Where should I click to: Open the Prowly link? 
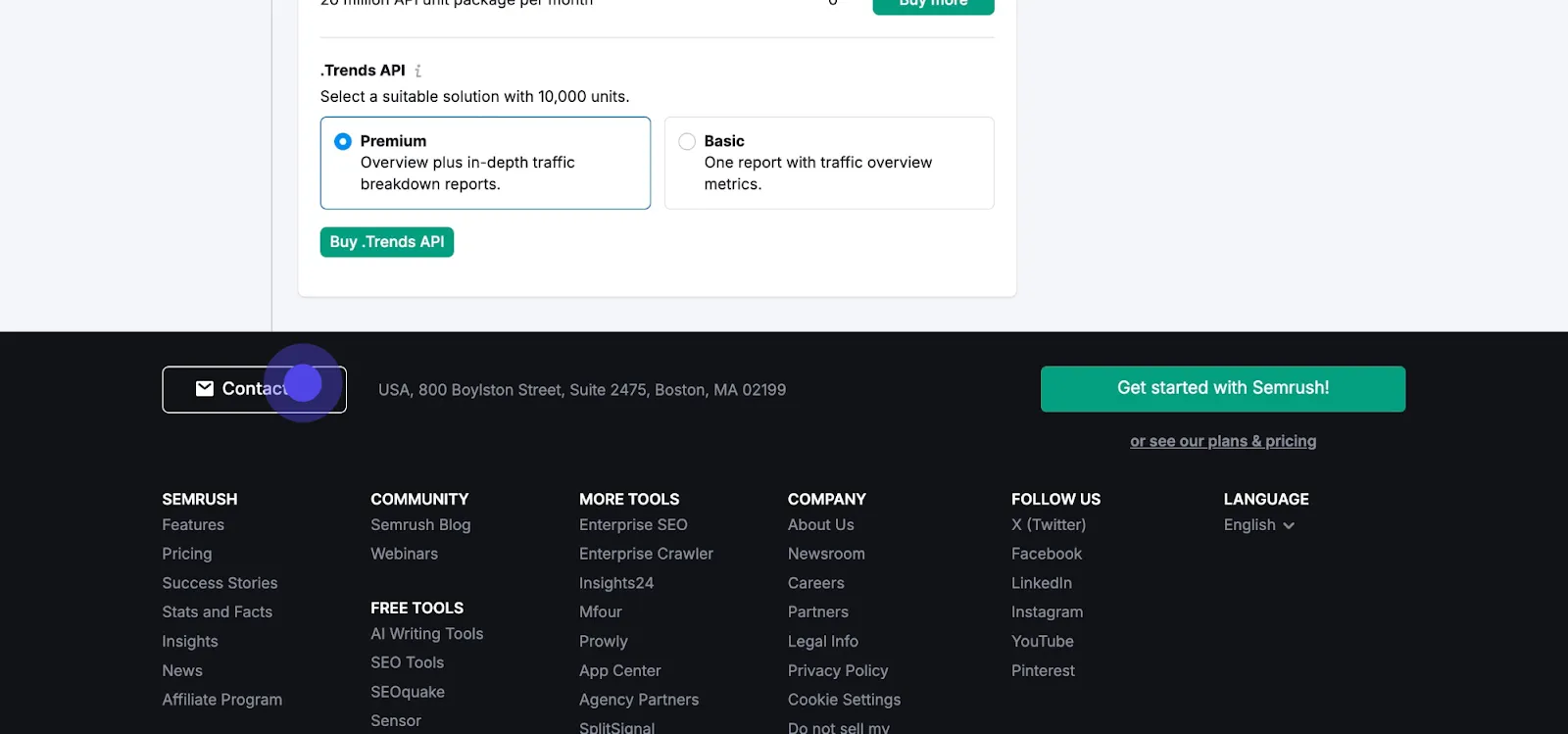604,641
